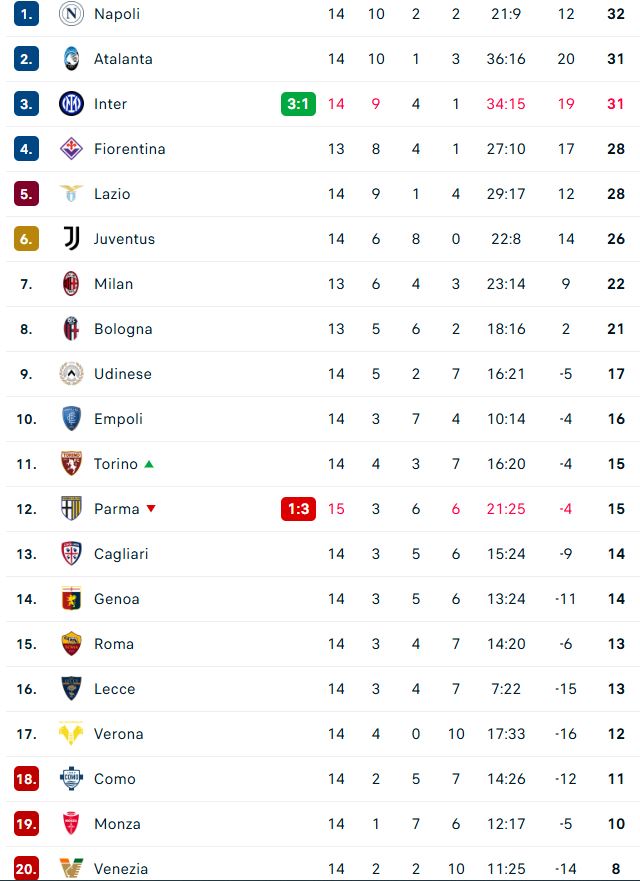Viewport: 640px width, 881px height.
Task: Click the Inter club crest
Action: point(71,104)
